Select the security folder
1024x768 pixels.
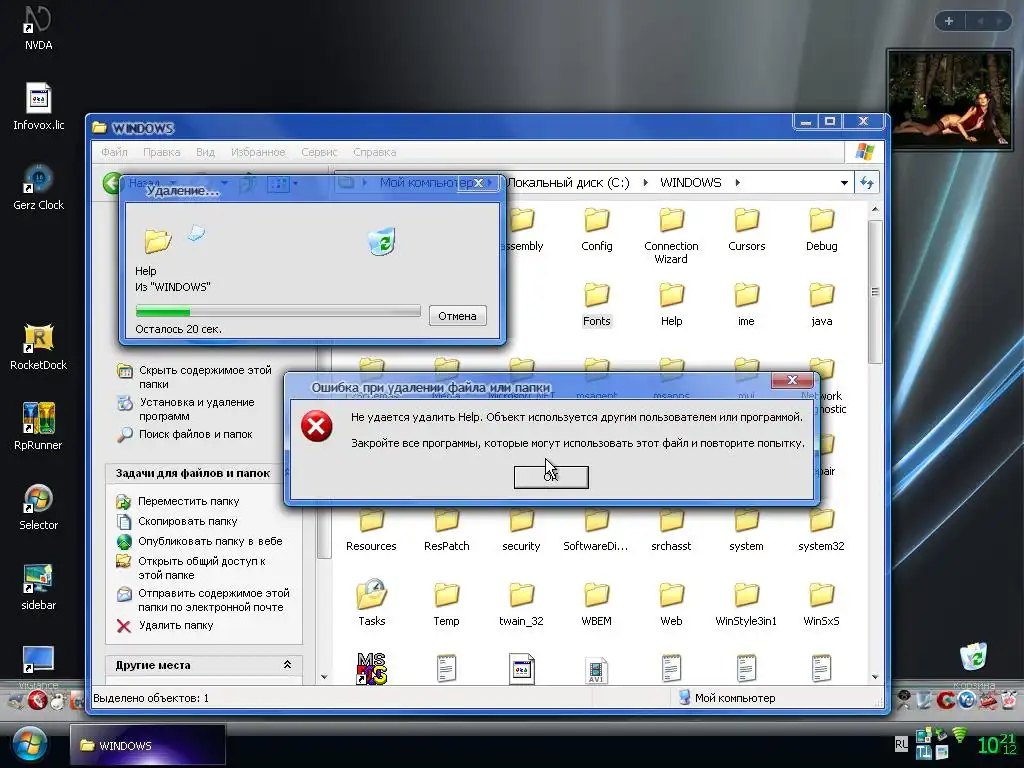[x=521, y=530]
